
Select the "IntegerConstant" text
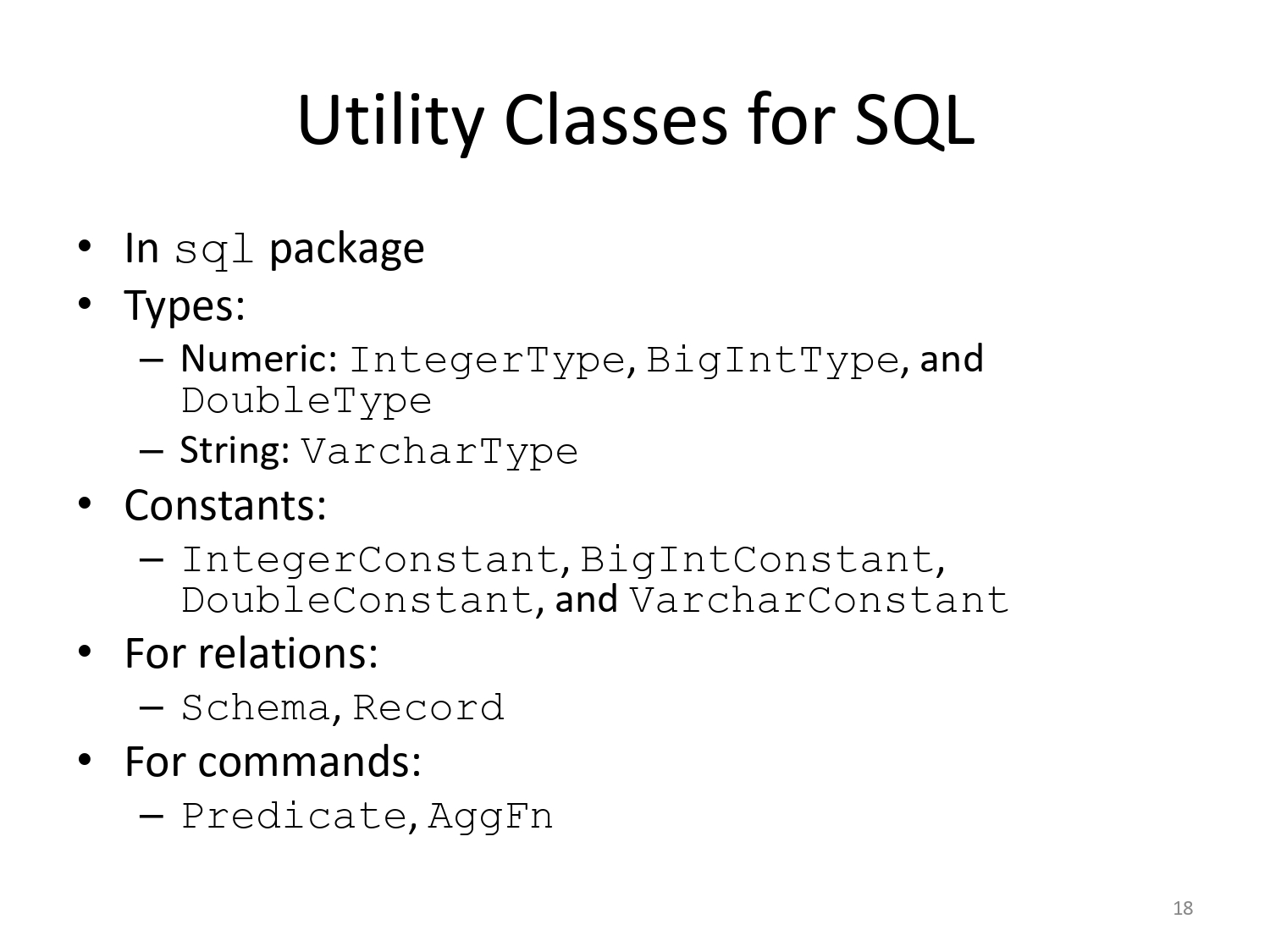(370, 559)
